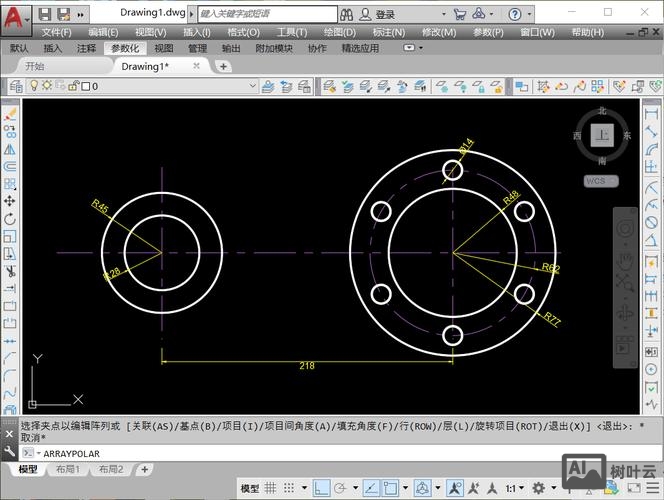Select the Rotate tool in left toolbar
This screenshot has width=664, height=500.
pos(10,218)
